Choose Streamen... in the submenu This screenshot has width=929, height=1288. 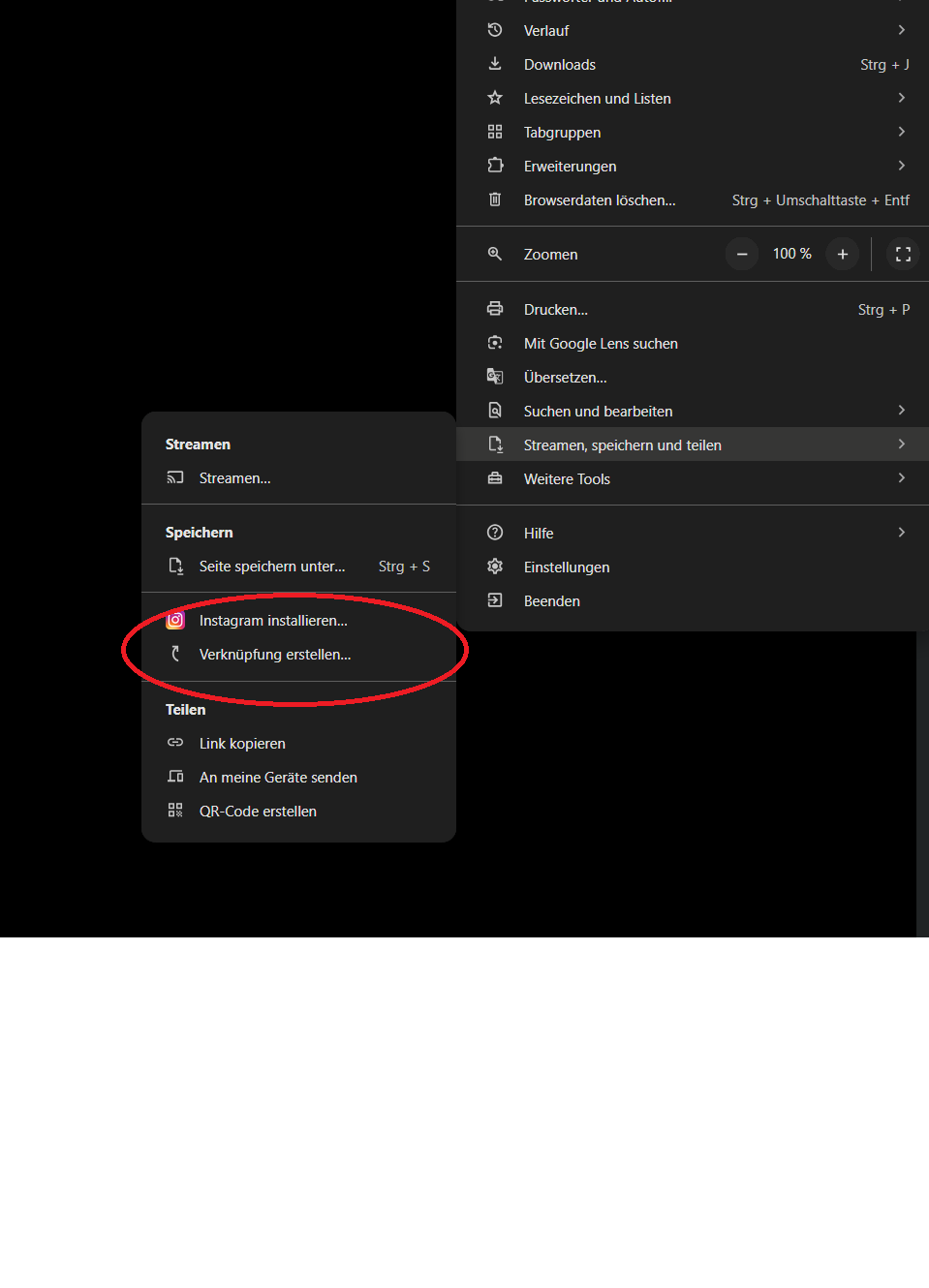coord(298,477)
